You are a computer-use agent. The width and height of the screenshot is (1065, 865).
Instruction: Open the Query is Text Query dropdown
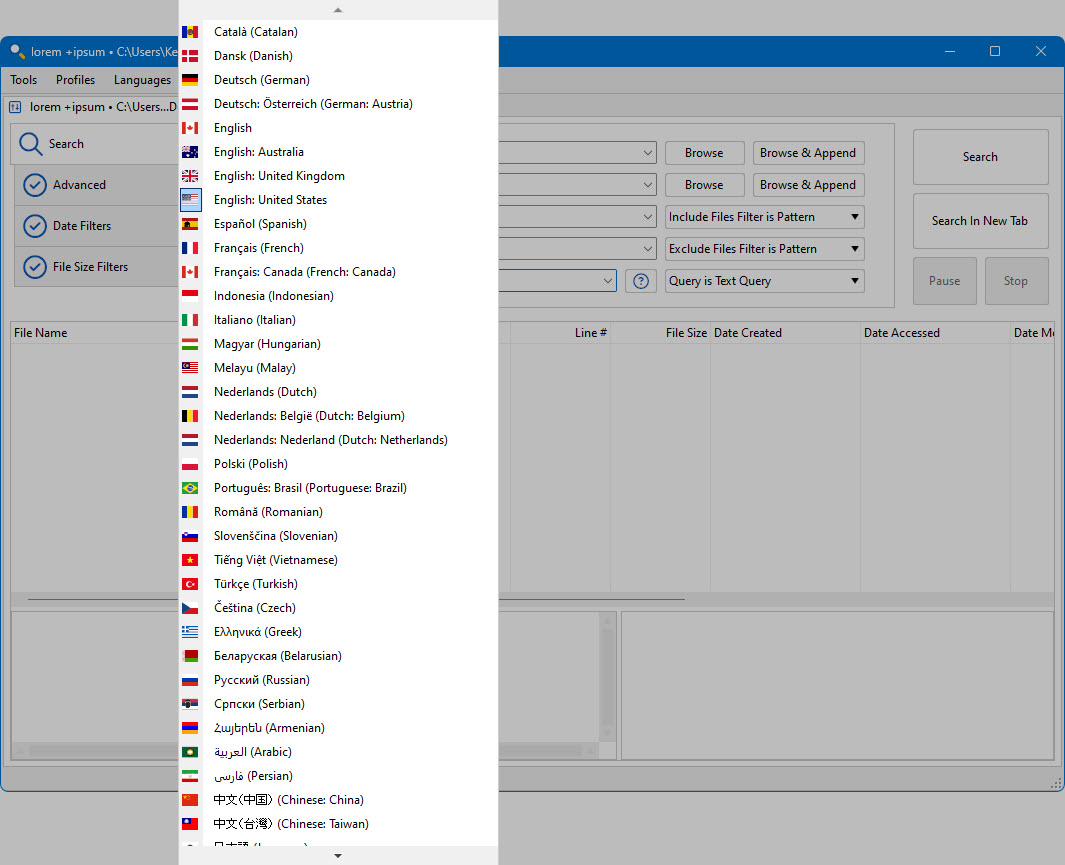tap(764, 281)
